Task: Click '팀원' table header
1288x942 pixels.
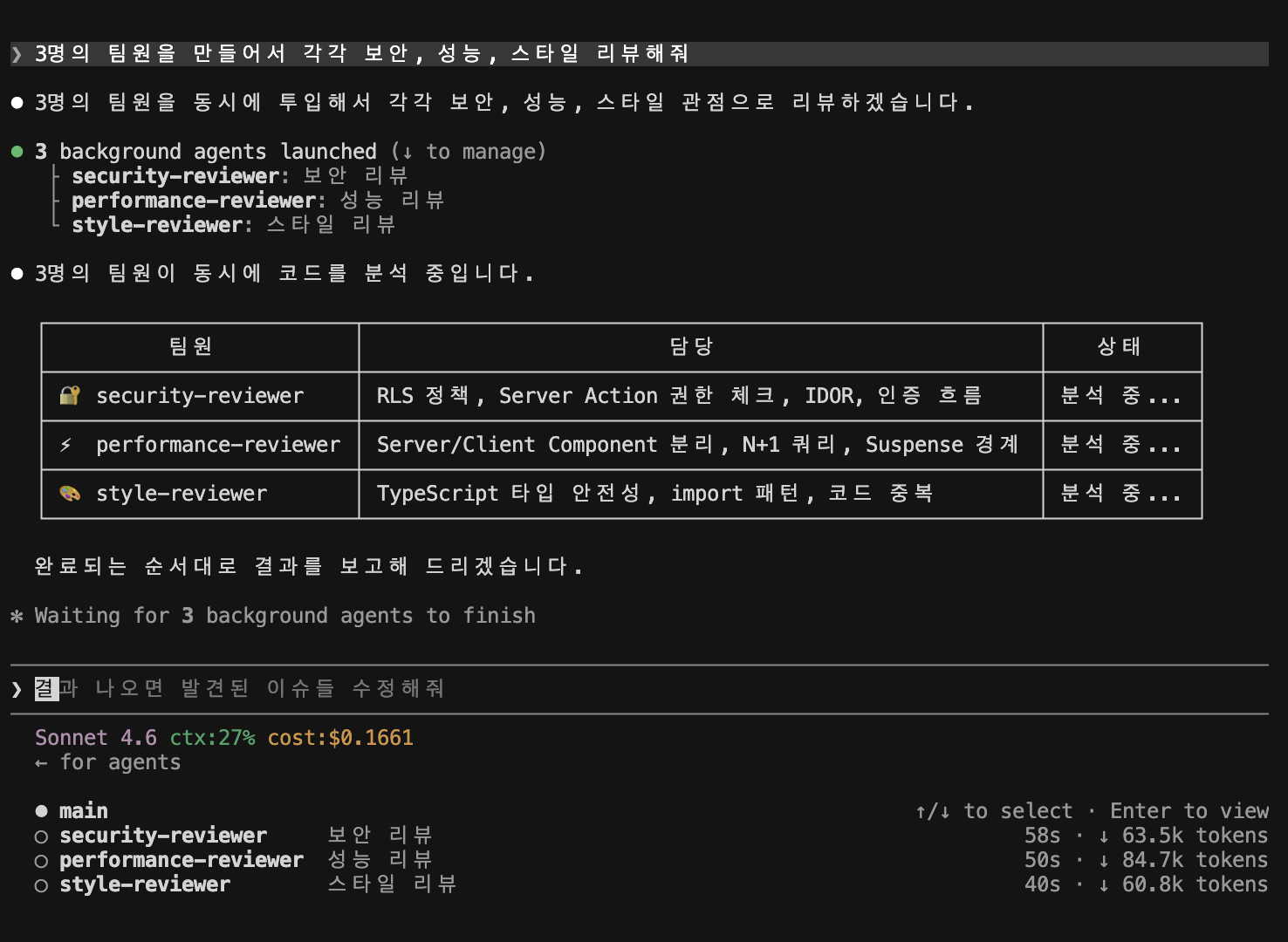Action: coord(191,347)
